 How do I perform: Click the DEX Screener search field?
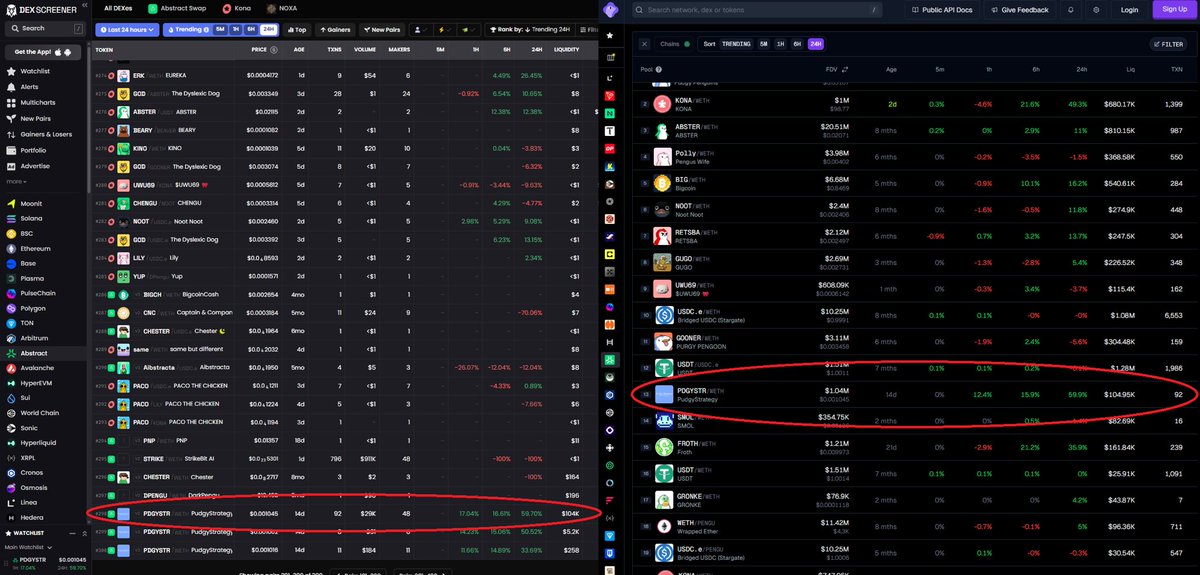(x=44, y=28)
